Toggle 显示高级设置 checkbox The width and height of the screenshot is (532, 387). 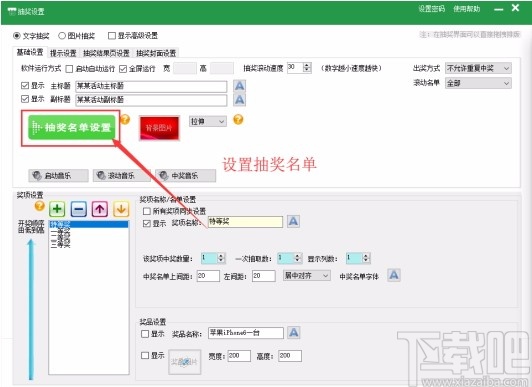[112, 36]
